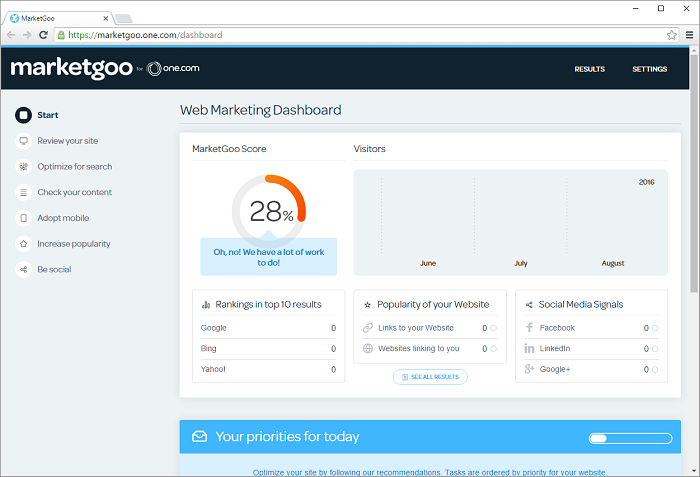Click the Review your site monitor icon

coord(23,141)
